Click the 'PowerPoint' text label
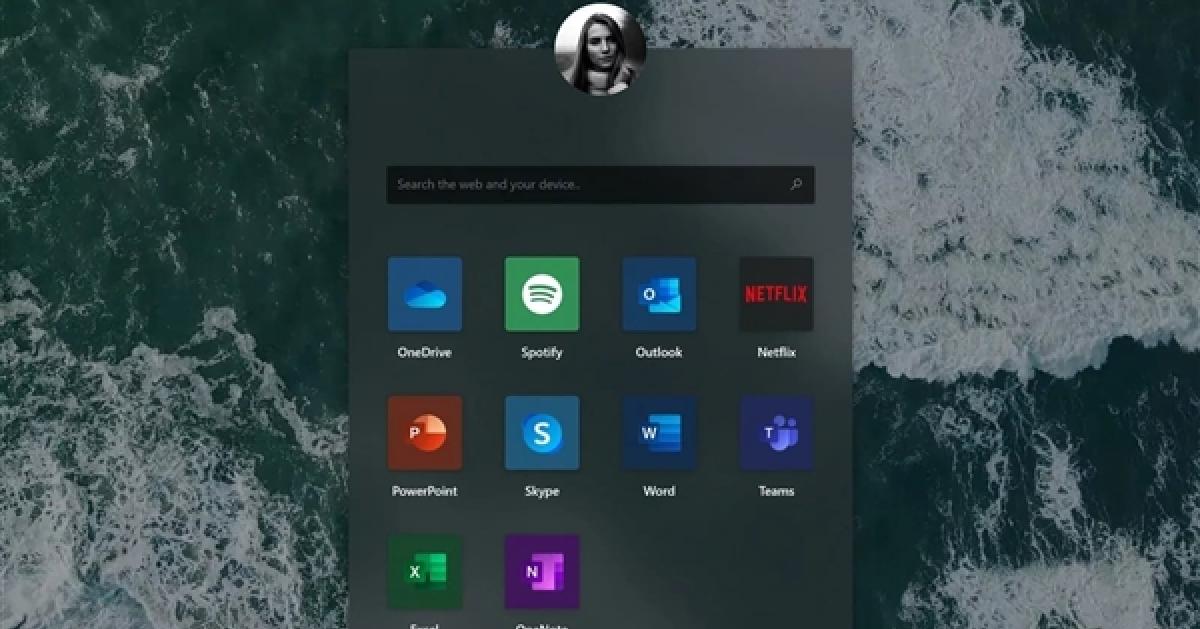The height and width of the screenshot is (629, 1200). click(x=425, y=491)
